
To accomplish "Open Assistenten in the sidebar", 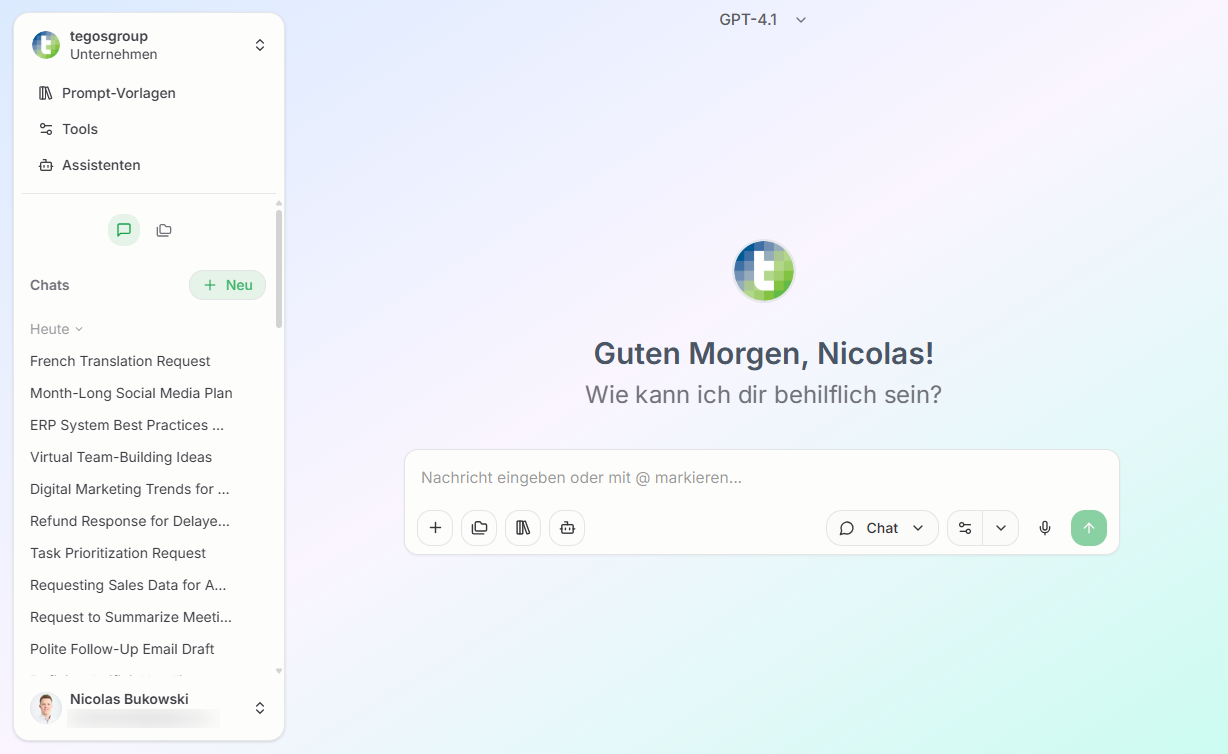I will coord(101,165).
